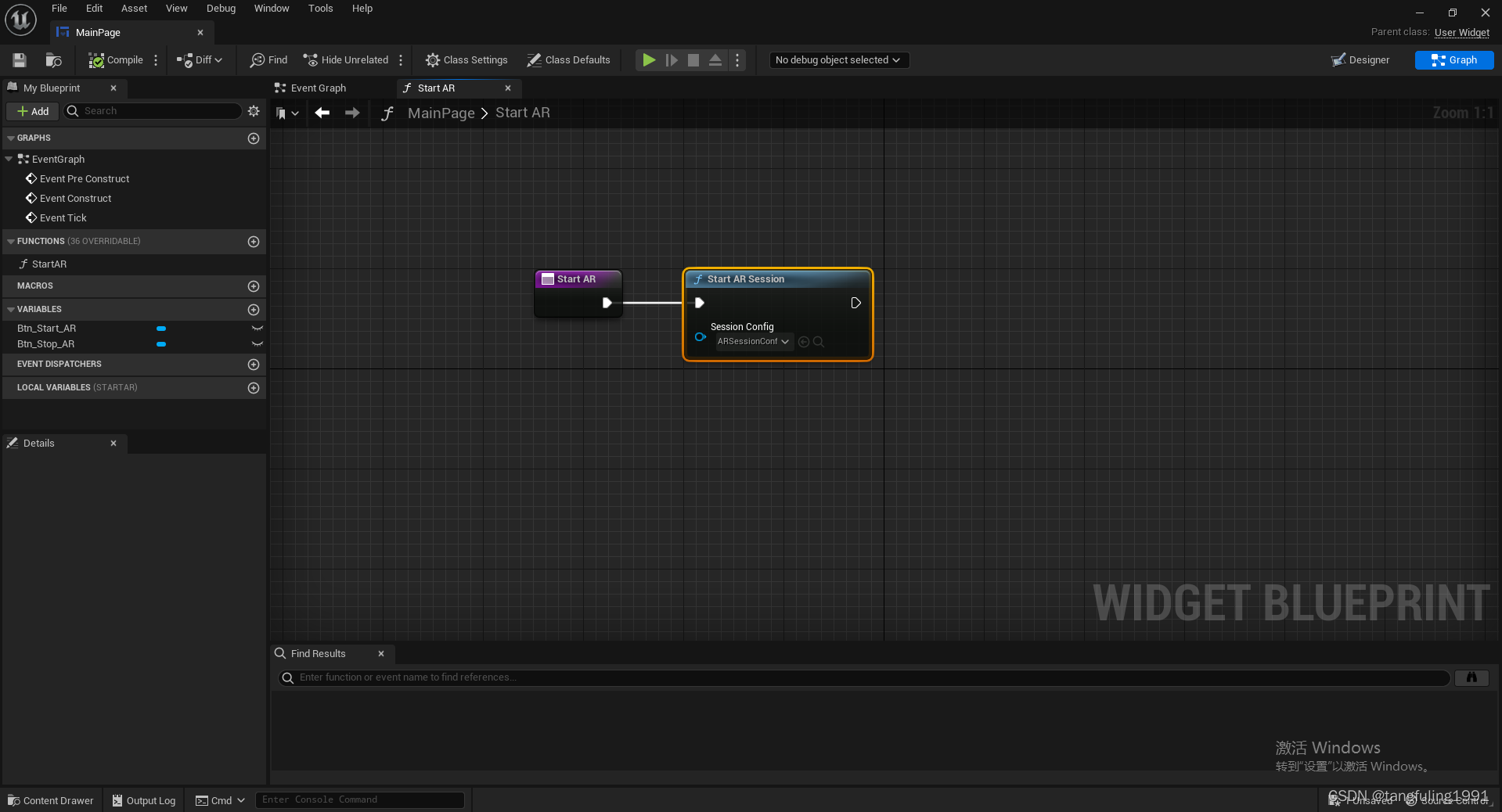
Task: Collapse the FUNCTIONS section
Action: click(11, 241)
